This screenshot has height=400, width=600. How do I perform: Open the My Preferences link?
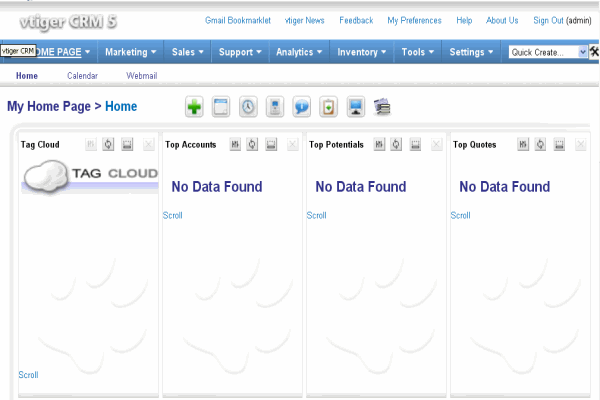414,20
